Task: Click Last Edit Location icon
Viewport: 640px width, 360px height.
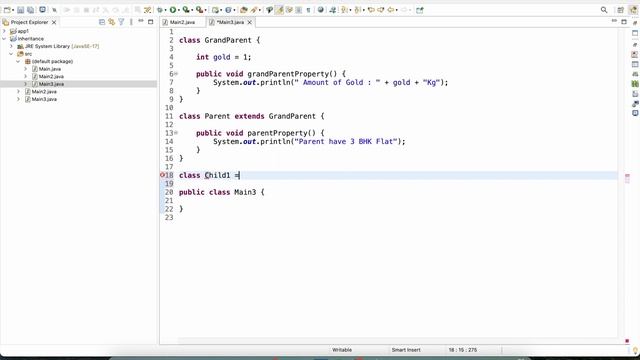Action: 371,10
